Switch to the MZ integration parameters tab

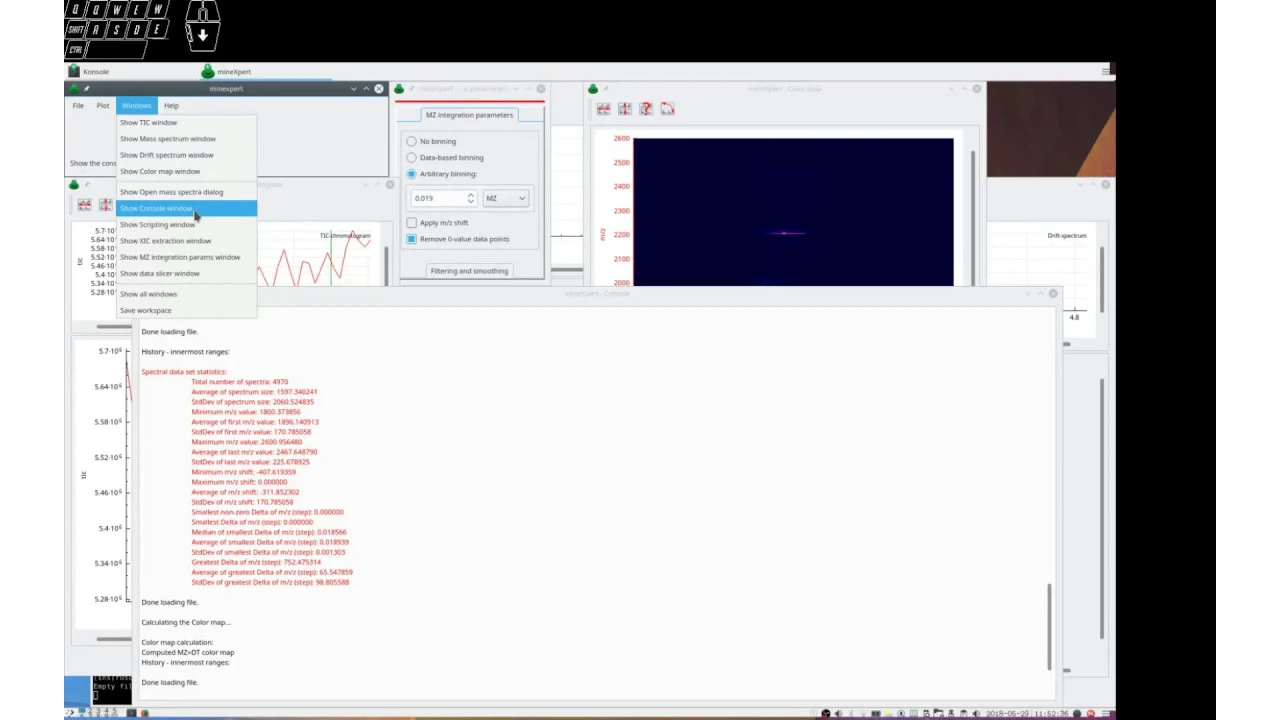click(x=469, y=115)
